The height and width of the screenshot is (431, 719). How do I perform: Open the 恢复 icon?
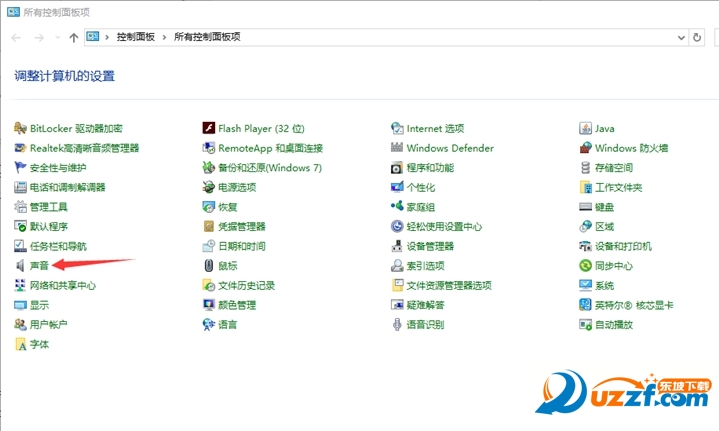[209, 207]
